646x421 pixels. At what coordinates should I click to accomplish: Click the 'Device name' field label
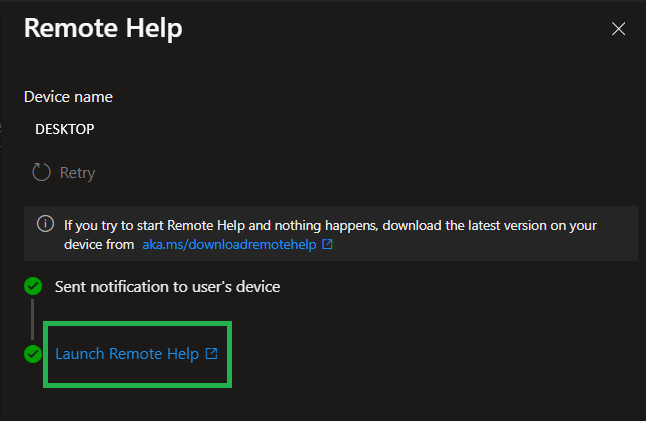coord(68,97)
